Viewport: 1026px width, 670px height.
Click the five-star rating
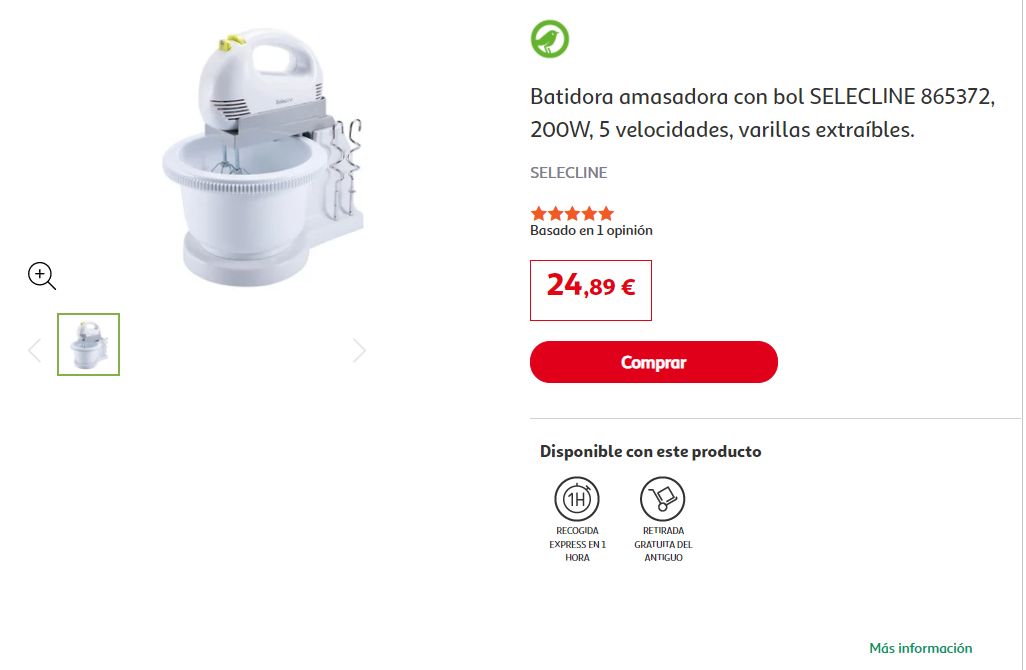(x=573, y=213)
